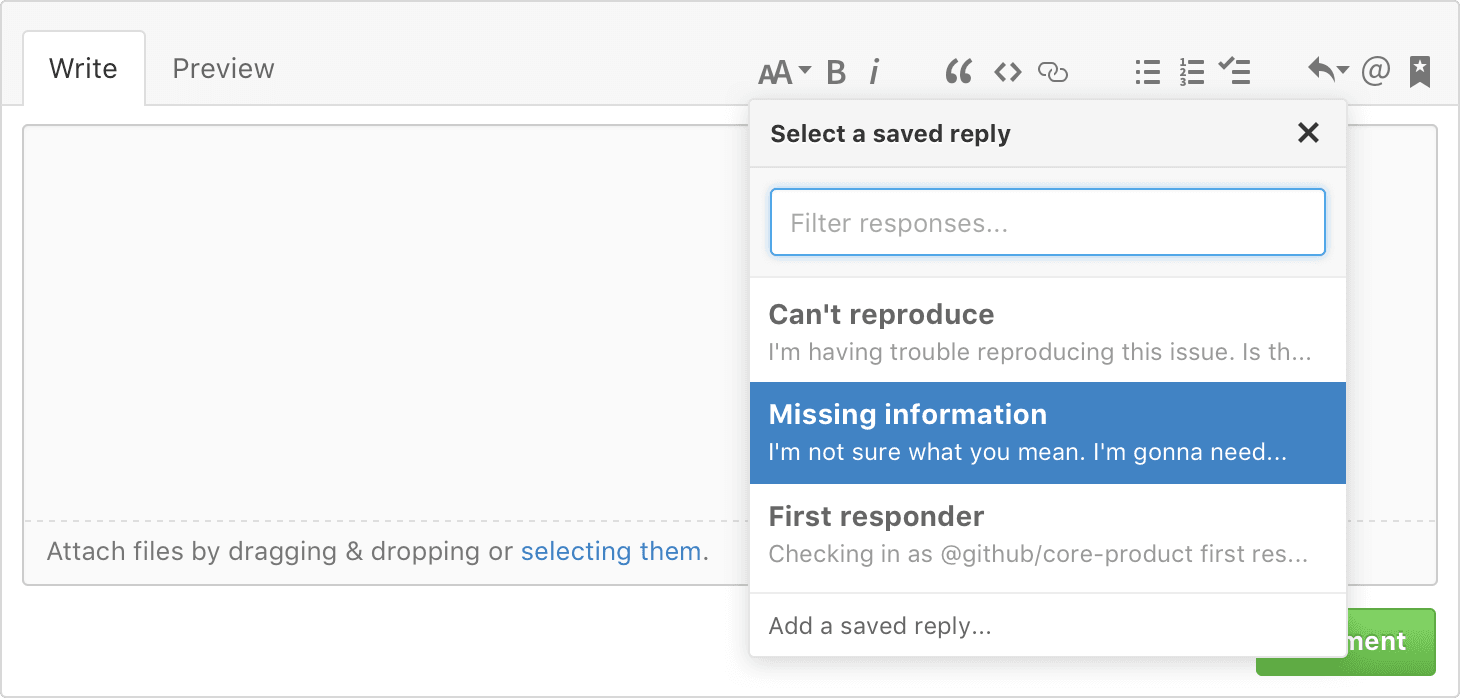Apply italic formatting

point(875,71)
